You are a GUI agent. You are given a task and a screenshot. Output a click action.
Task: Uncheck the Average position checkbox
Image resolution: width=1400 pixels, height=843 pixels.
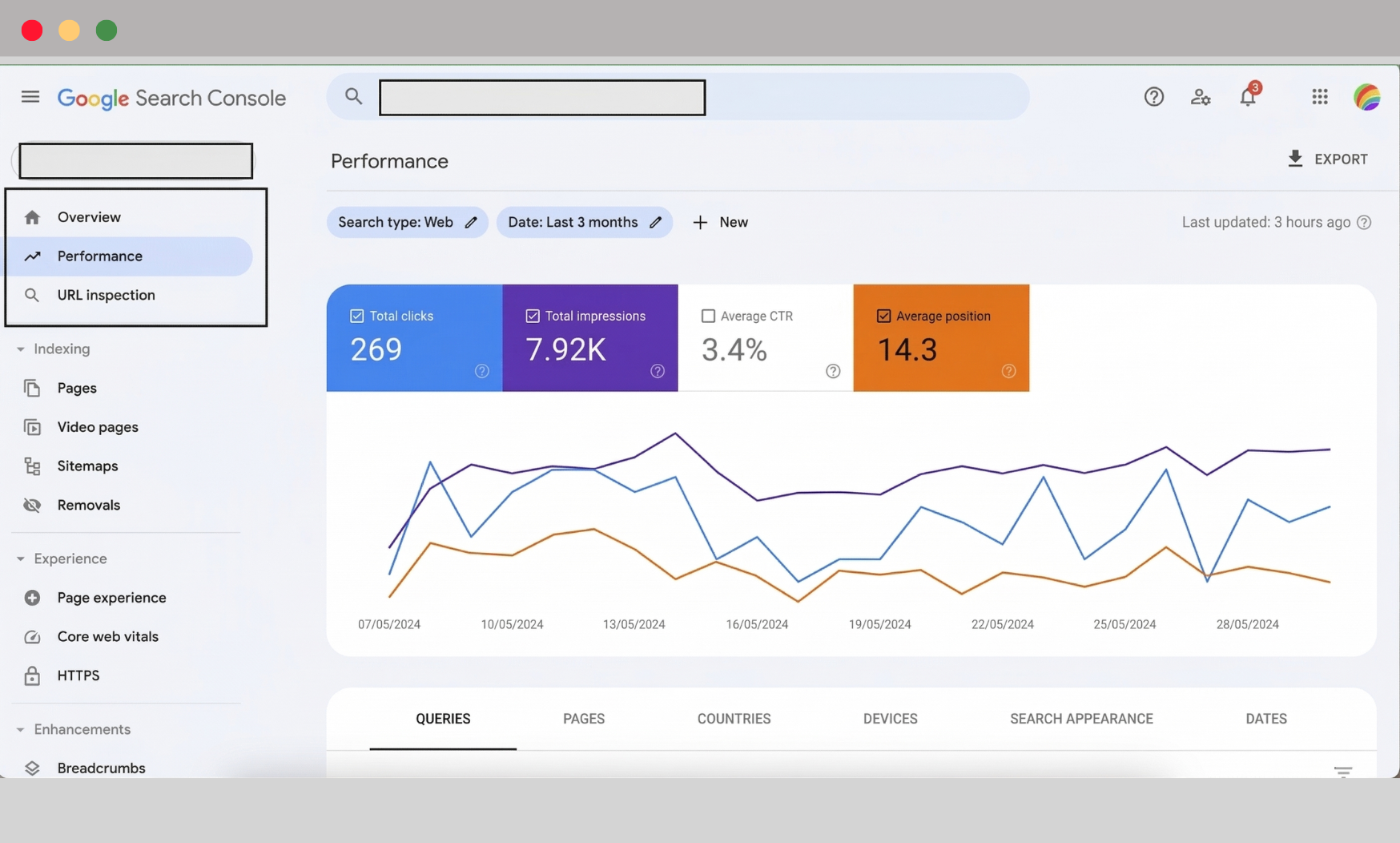[x=884, y=316]
